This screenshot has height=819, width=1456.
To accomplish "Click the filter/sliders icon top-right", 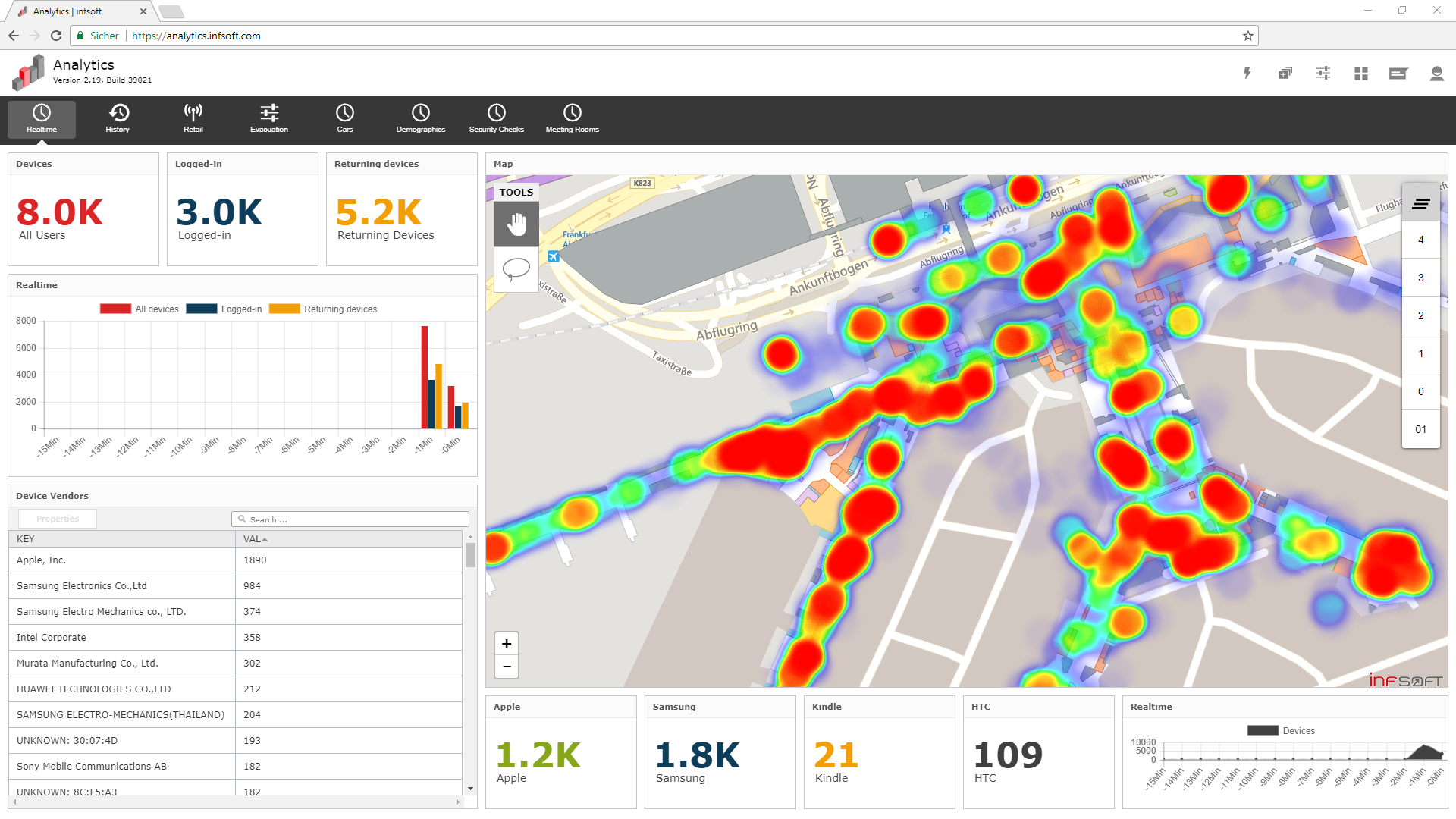I will (x=1323, y=72).
